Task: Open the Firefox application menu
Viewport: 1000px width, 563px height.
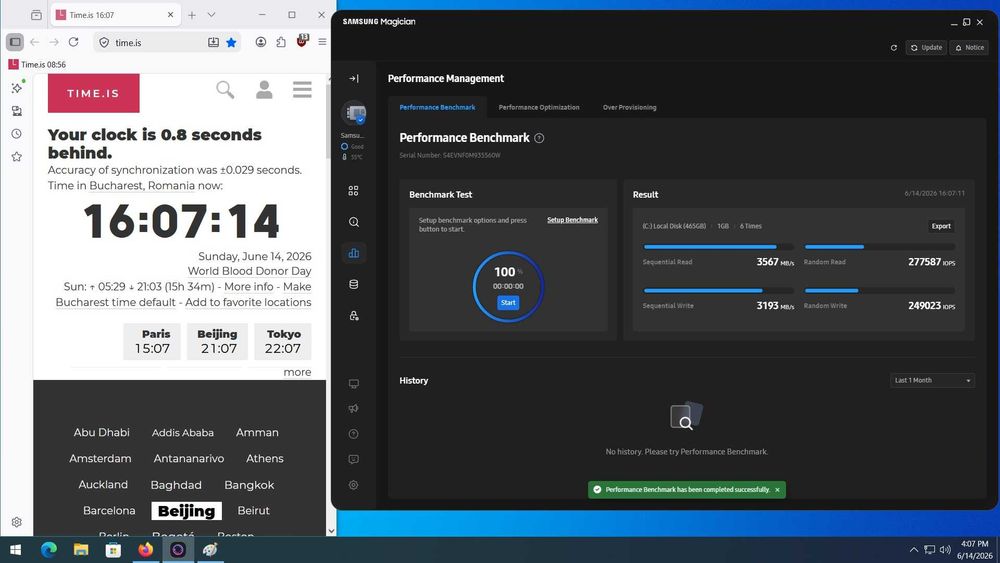Action: [x=322, y=42]
